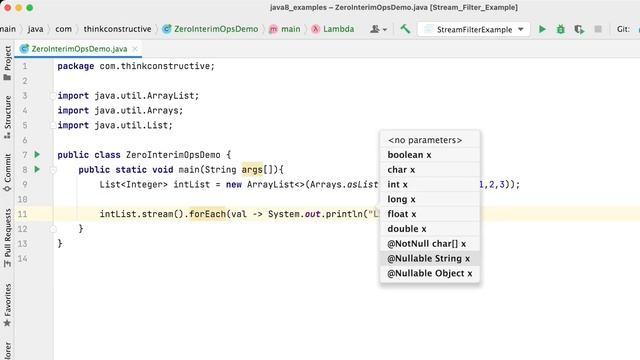Collapse the imports fold on line 3

(x=53, y=96)
